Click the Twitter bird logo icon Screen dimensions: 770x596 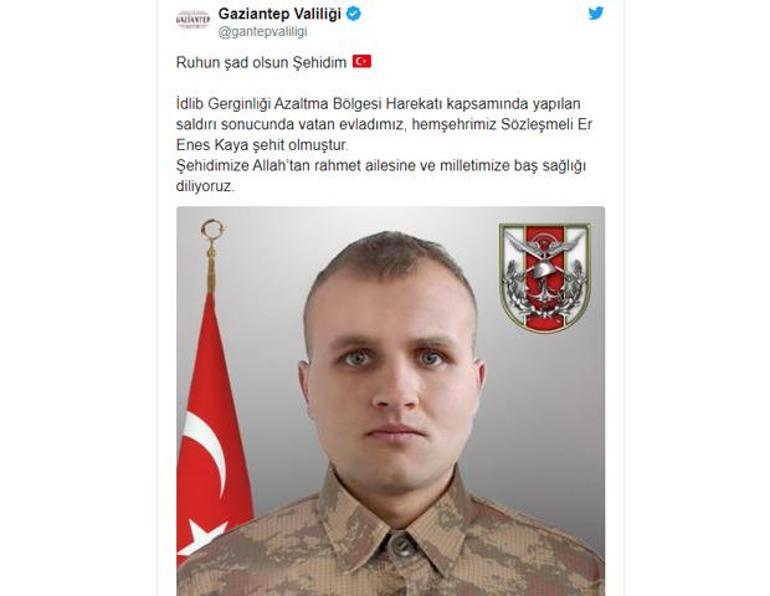click(x=596, y=14)
